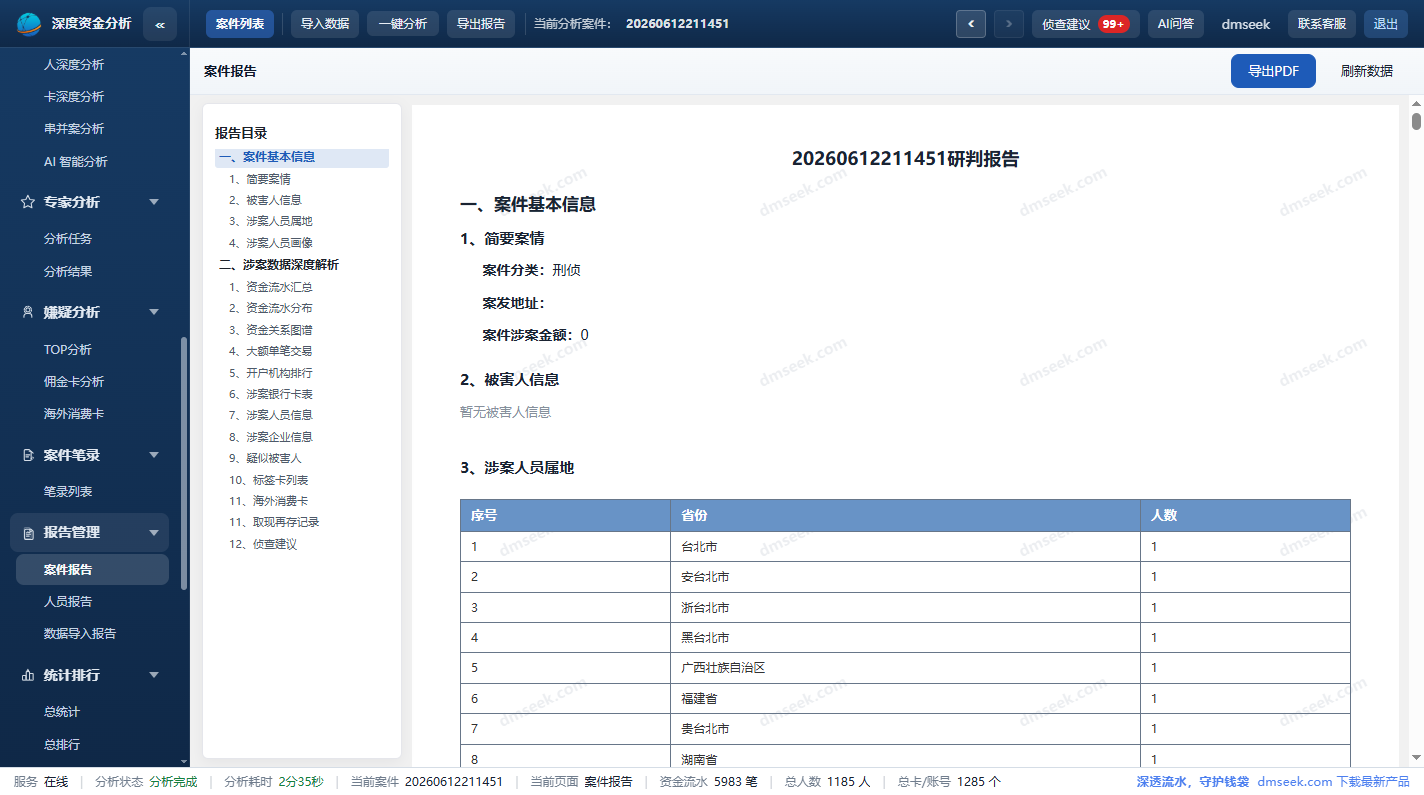Screen dimensions: 1424x795
Task: Click the bar chart icon beside 统计排行
Action: (27, 676)
